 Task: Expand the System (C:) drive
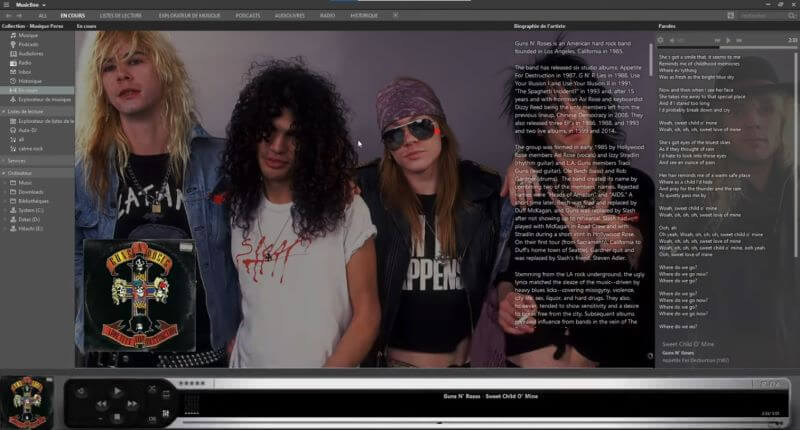(x=6, y=211)
